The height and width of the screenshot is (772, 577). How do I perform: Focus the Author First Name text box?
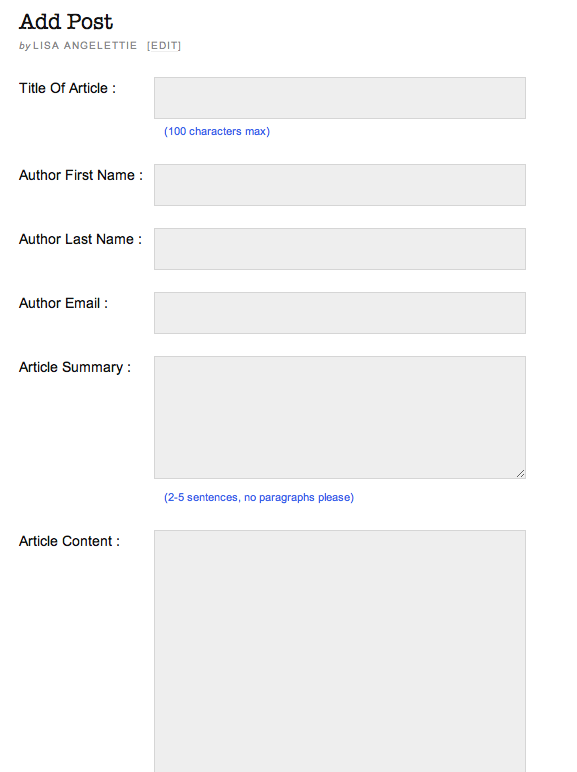340,185
